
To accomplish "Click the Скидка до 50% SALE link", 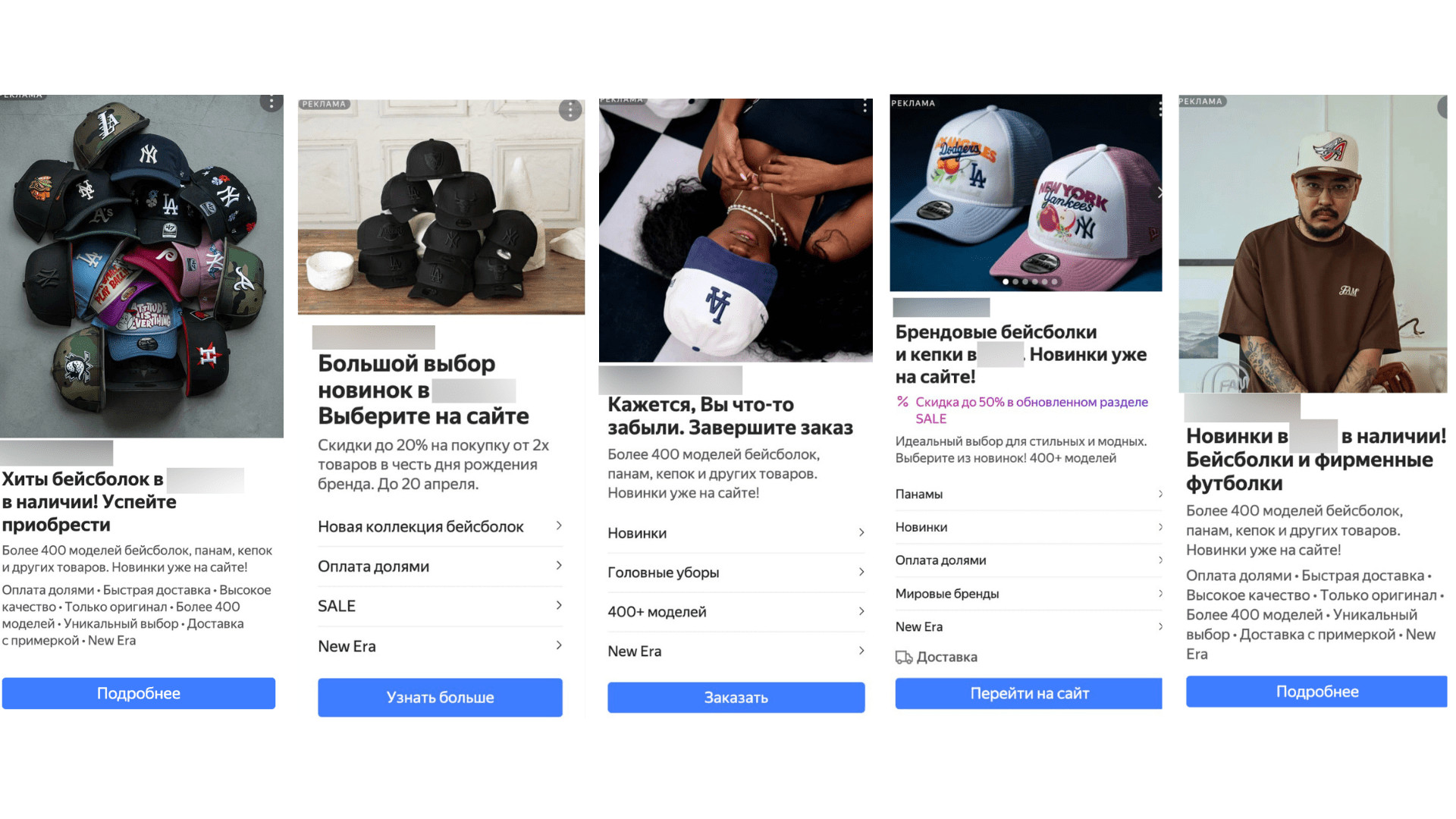I will (1031, 410).
